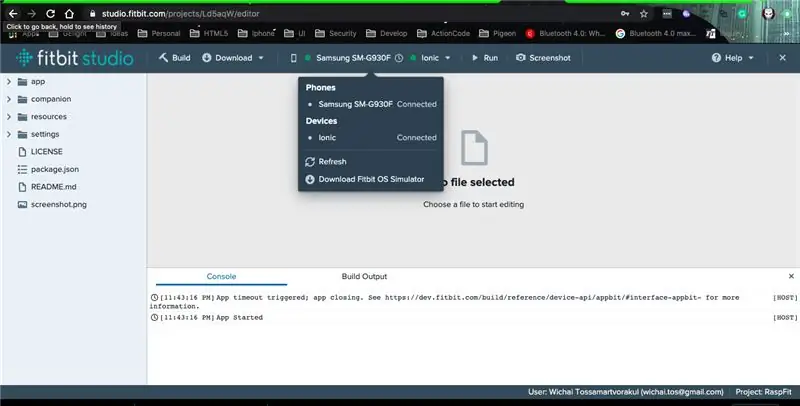Select the resources folder icon

coord(22,117)
